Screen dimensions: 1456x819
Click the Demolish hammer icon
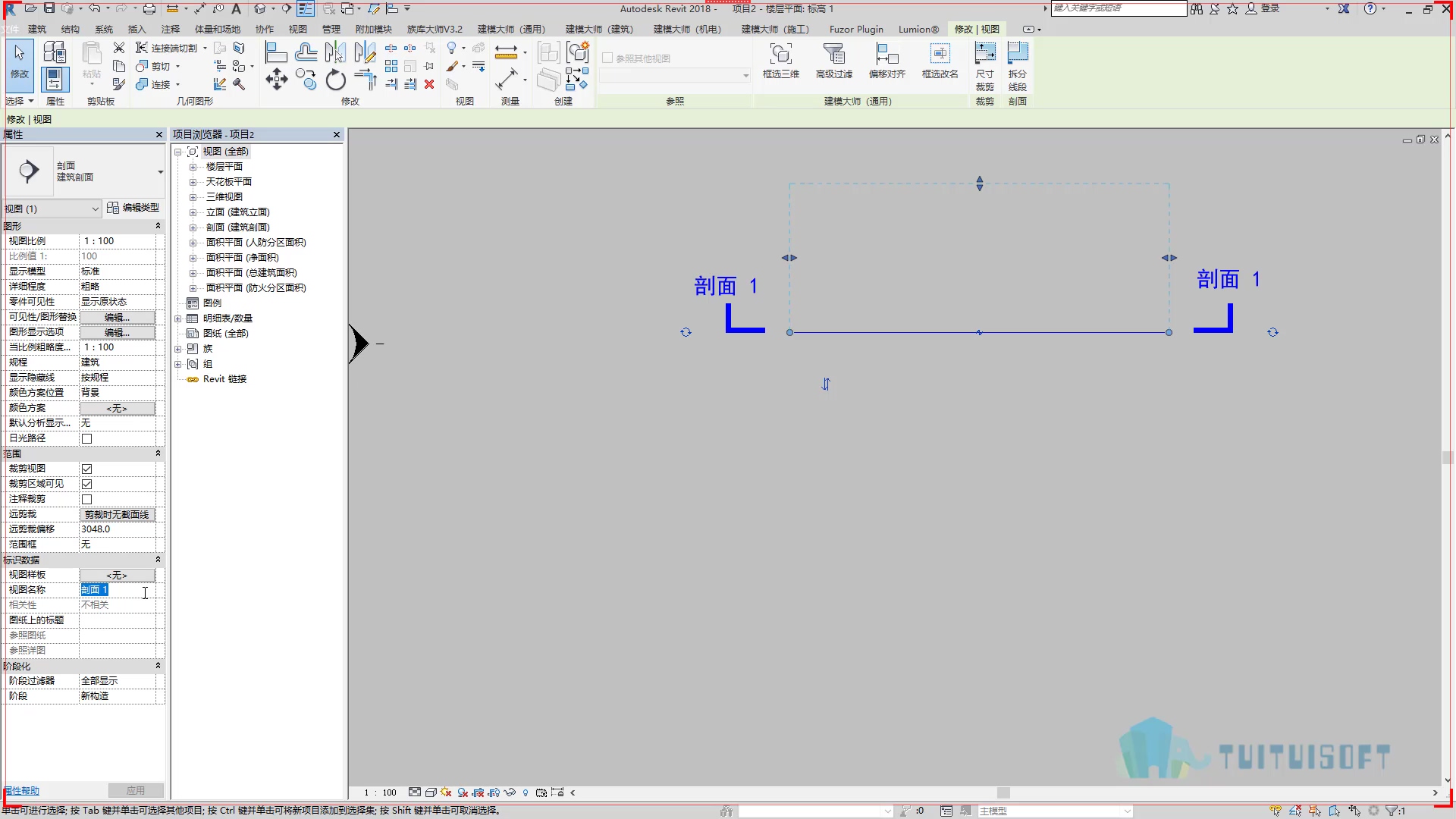point(239,84)
